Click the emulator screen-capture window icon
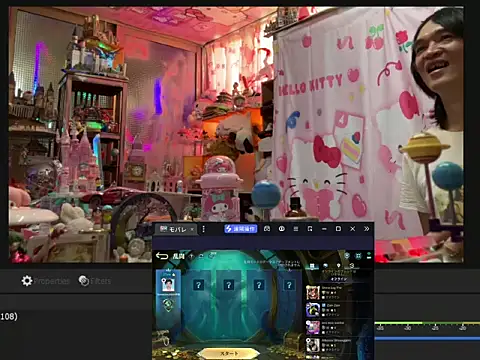 coord(310,229)
